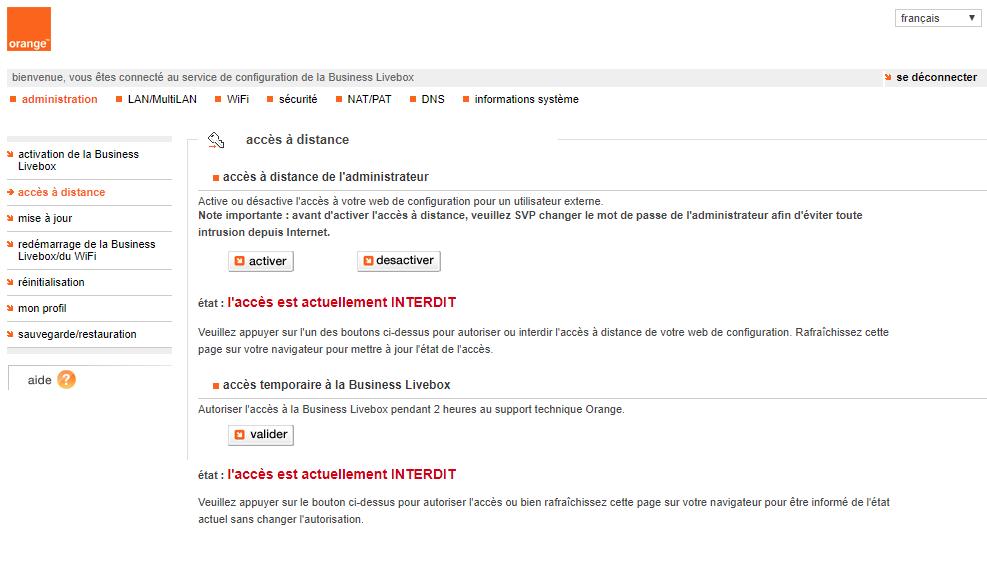
Task: Click the remote access header icon
Action: 216,140
